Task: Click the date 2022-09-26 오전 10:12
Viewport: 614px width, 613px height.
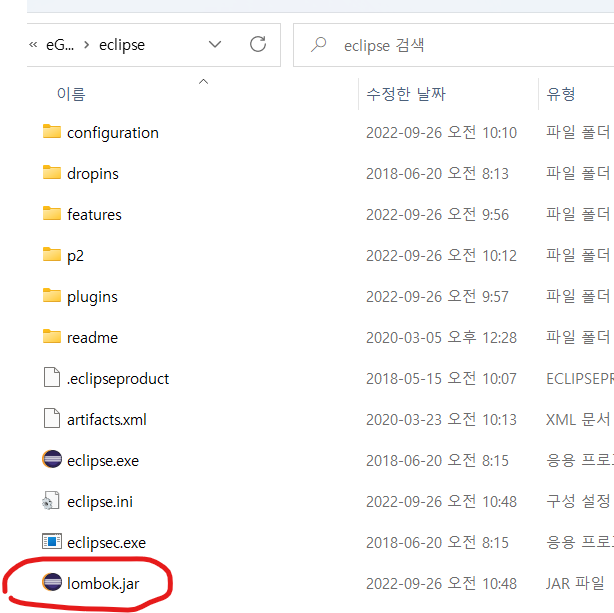Action: pyautogui.click(x=441, y=255)
